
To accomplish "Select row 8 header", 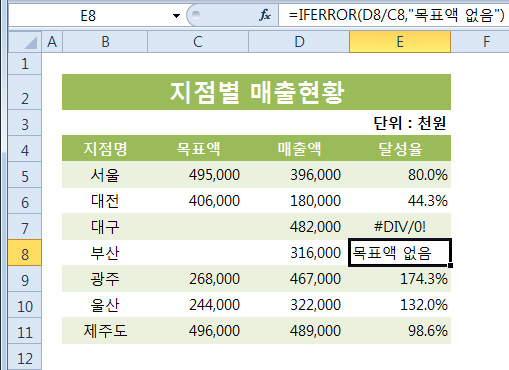I will pos(25,253).
